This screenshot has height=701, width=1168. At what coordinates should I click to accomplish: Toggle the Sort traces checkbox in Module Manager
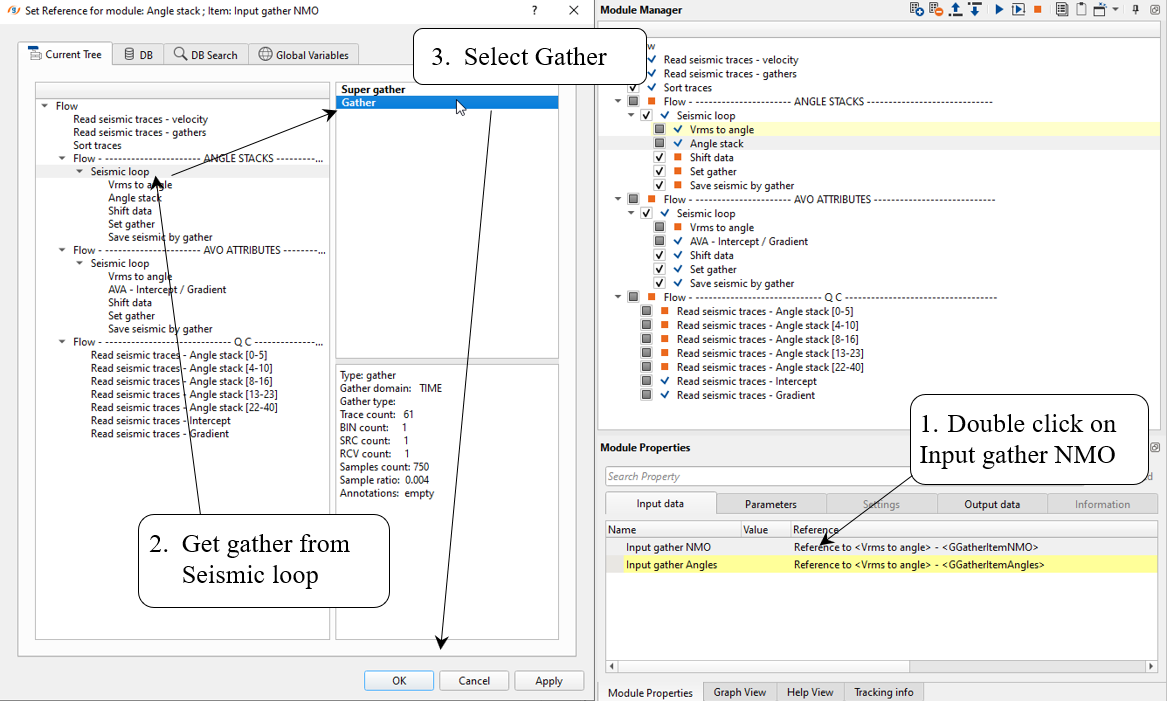[633, 88]
